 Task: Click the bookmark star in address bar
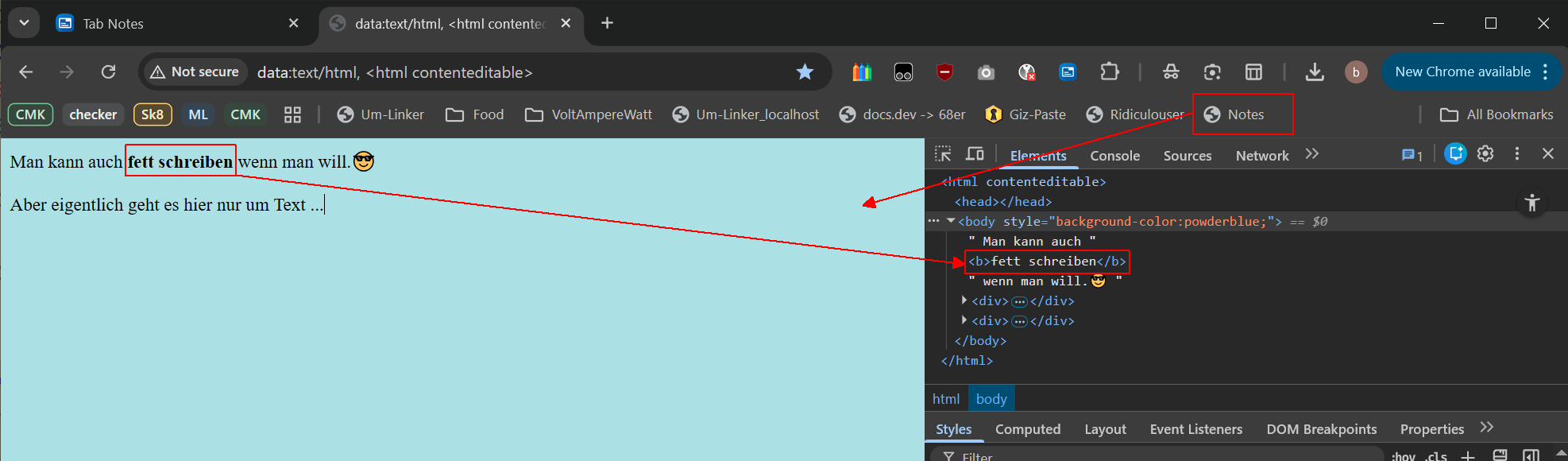[805, 72]
